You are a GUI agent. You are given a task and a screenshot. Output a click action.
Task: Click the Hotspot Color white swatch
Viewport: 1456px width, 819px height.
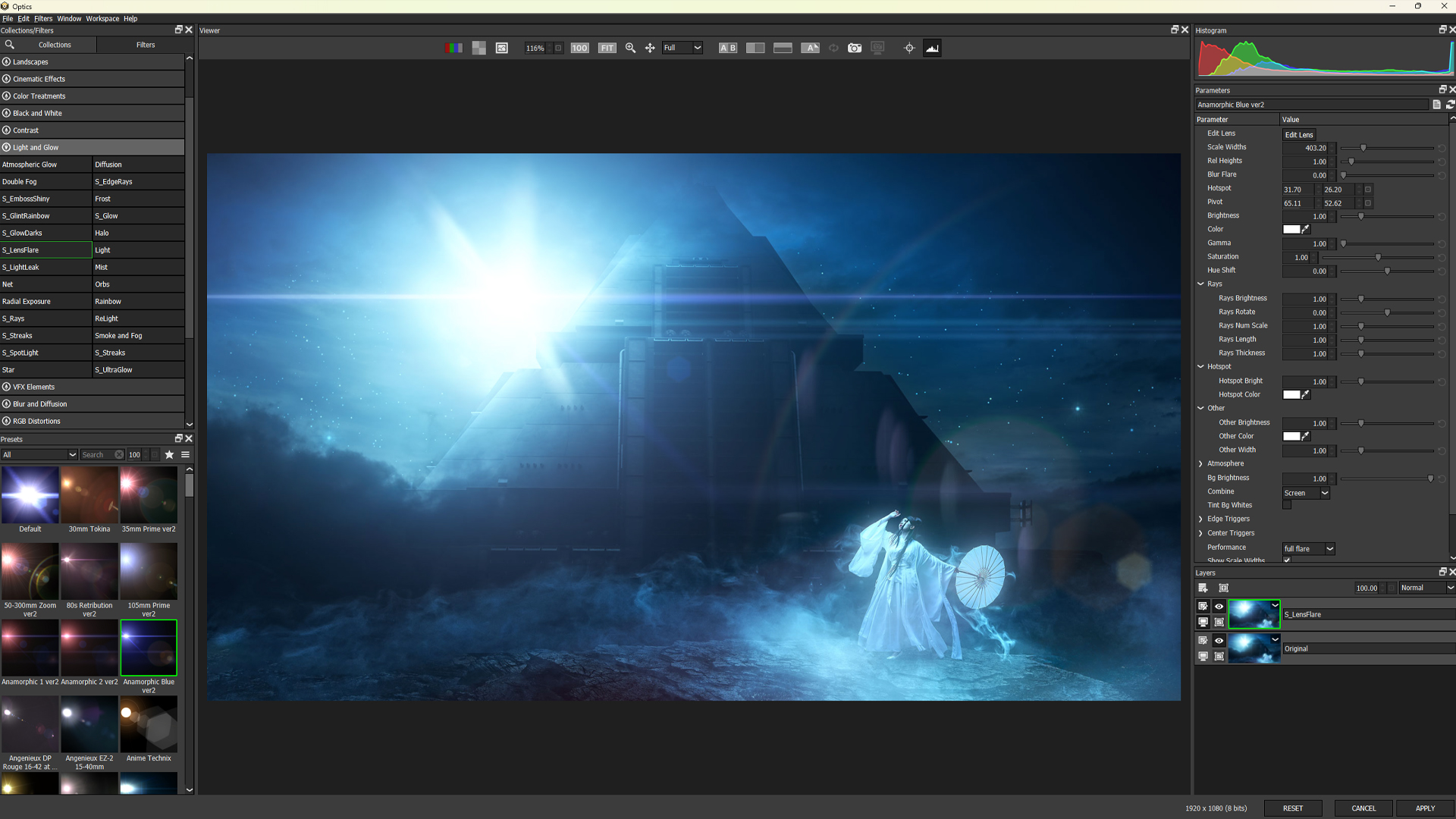pos(1291,395)
